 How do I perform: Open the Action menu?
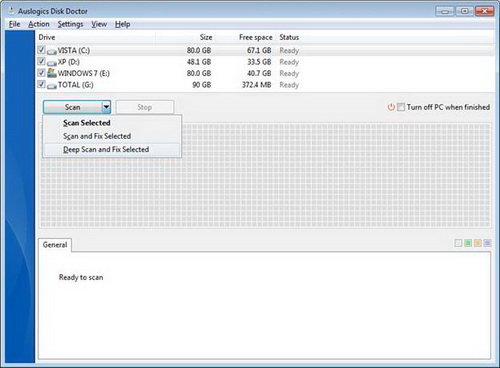pyautogui.click(x=39, y=24)
